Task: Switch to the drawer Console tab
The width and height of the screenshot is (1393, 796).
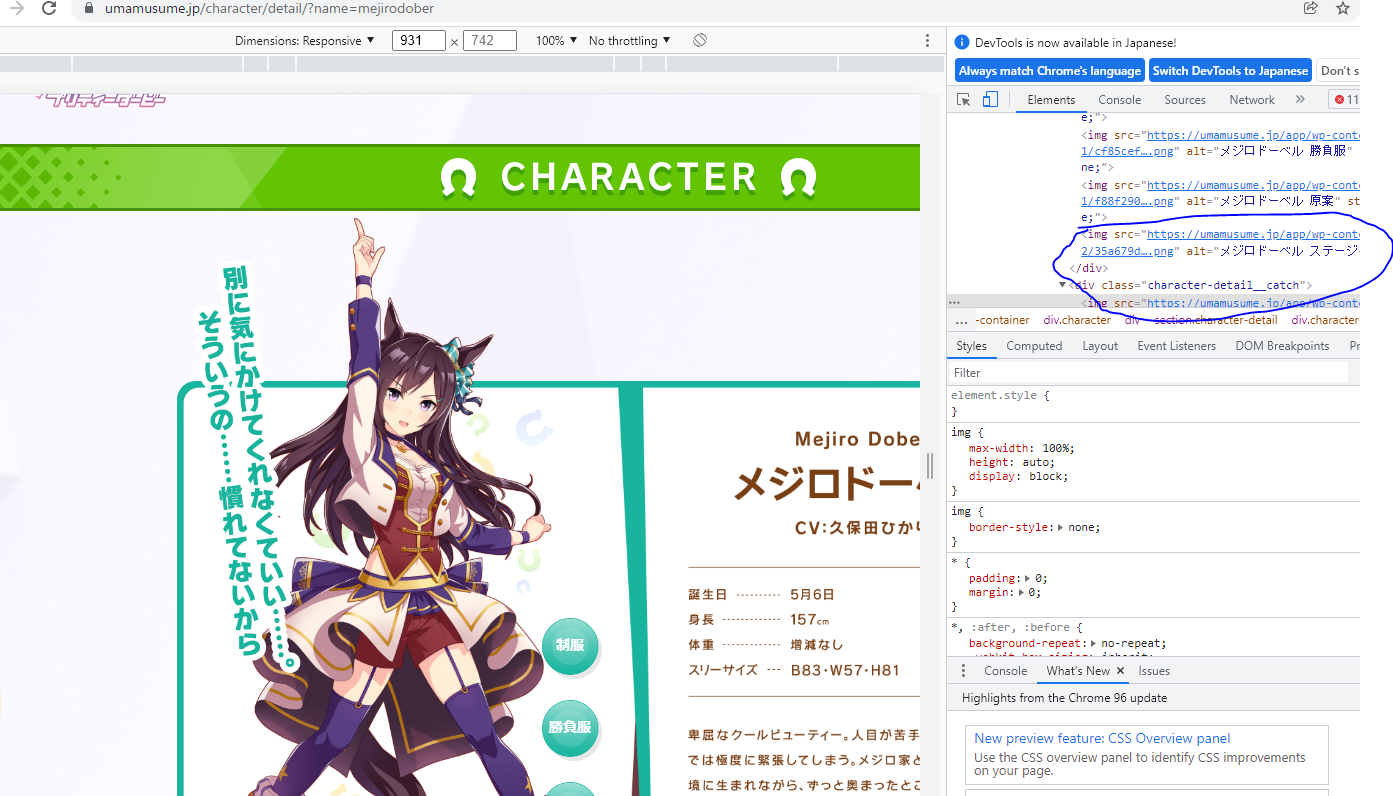Action: (x=1006, y=671)
